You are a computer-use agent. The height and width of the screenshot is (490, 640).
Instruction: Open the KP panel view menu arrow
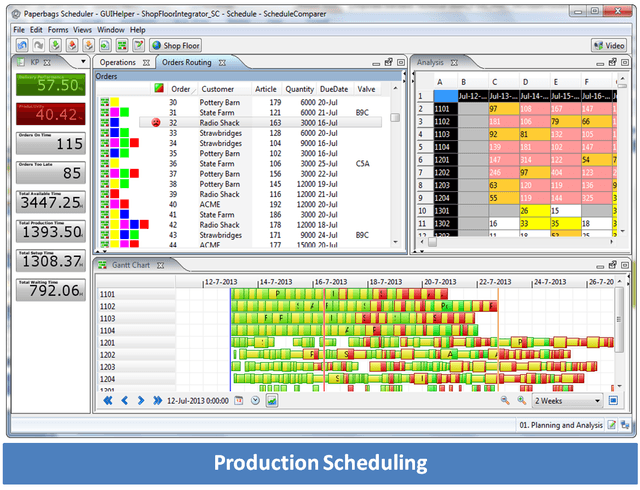[x=83, y=62]
